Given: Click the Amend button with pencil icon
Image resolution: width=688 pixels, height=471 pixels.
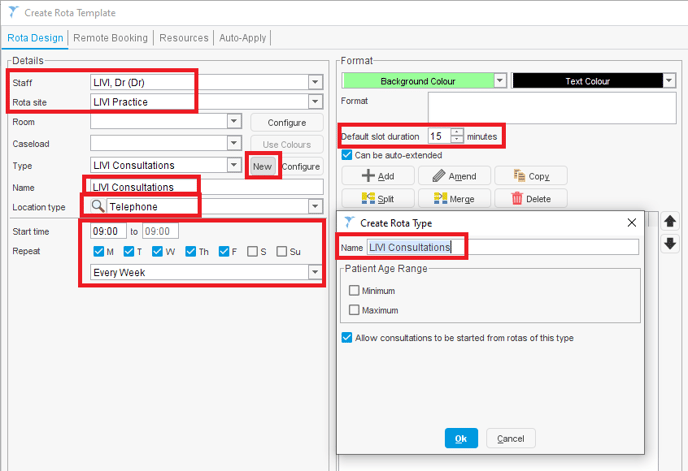Looking at the screenshot, I should [x=453, y=176].
